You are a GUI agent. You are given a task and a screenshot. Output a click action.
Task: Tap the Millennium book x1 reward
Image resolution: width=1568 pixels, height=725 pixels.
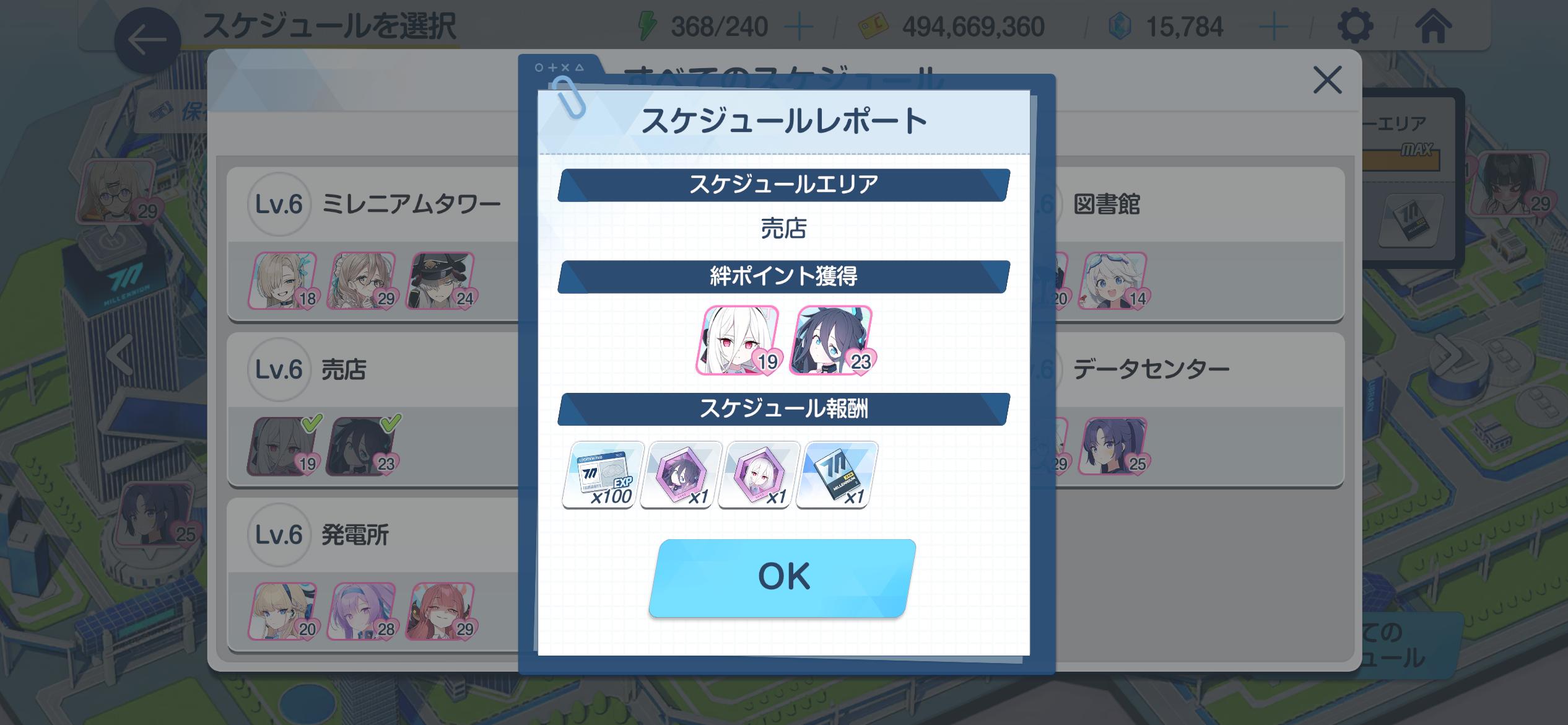tap(837, 475)
